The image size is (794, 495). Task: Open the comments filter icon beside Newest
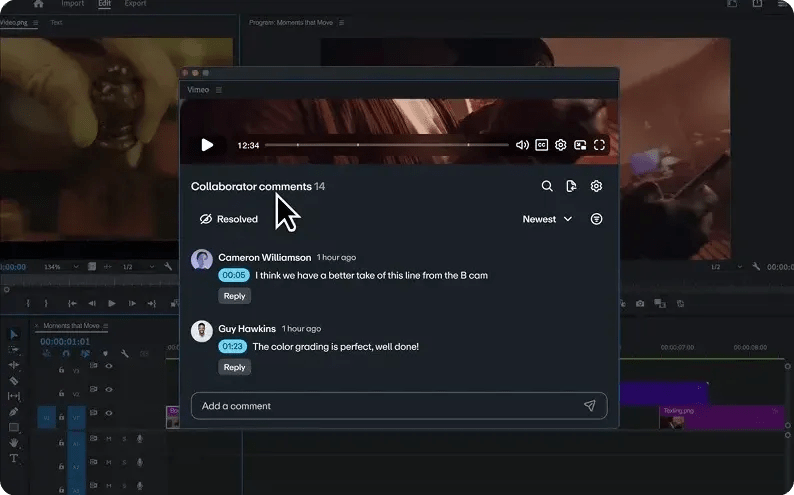click(597, 219)
